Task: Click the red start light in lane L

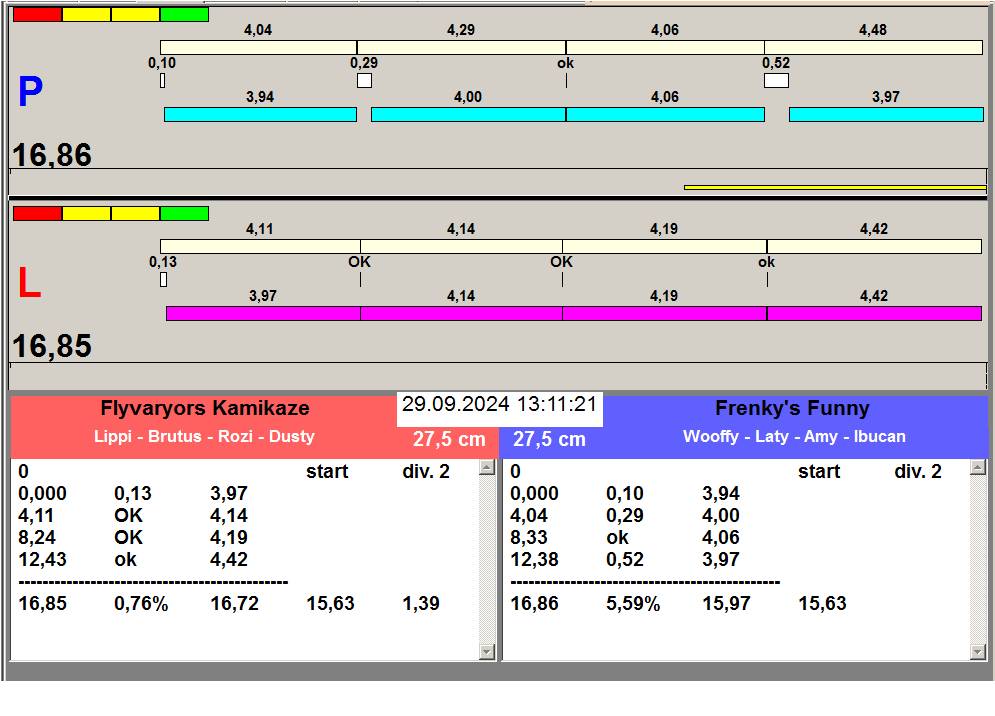Action: (37, 213)
